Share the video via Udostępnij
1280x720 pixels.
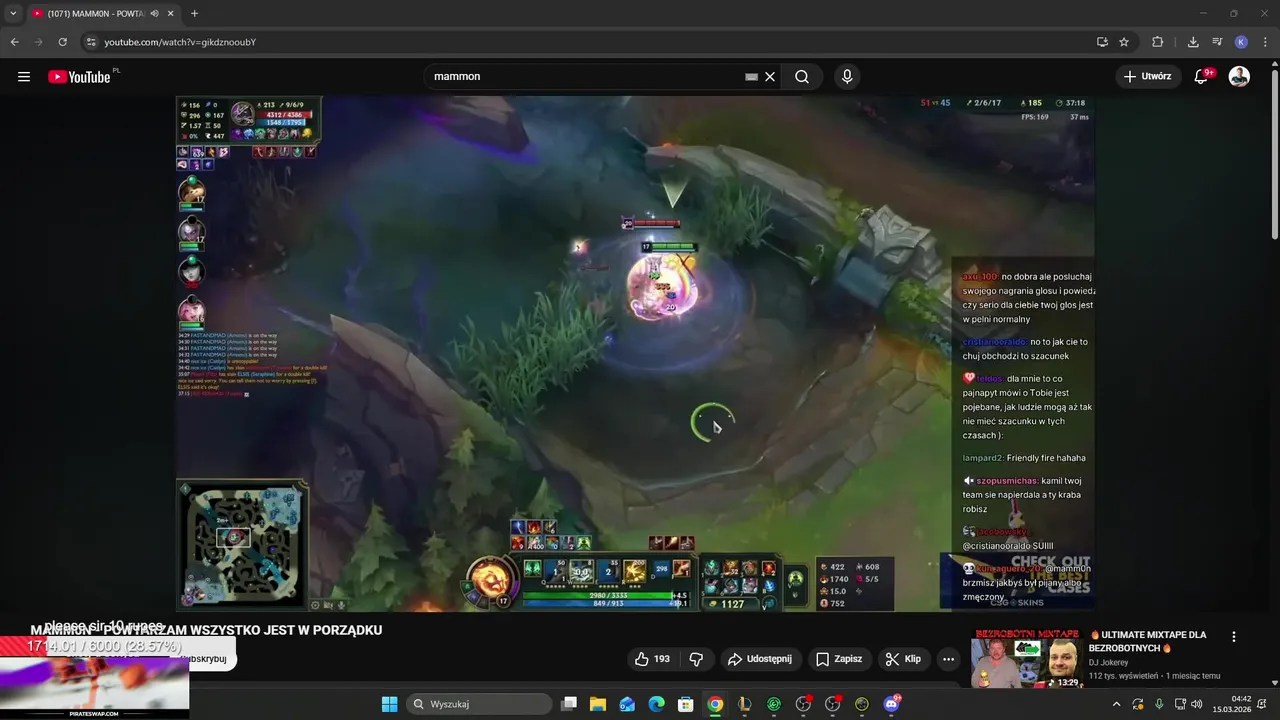(760, 659)
